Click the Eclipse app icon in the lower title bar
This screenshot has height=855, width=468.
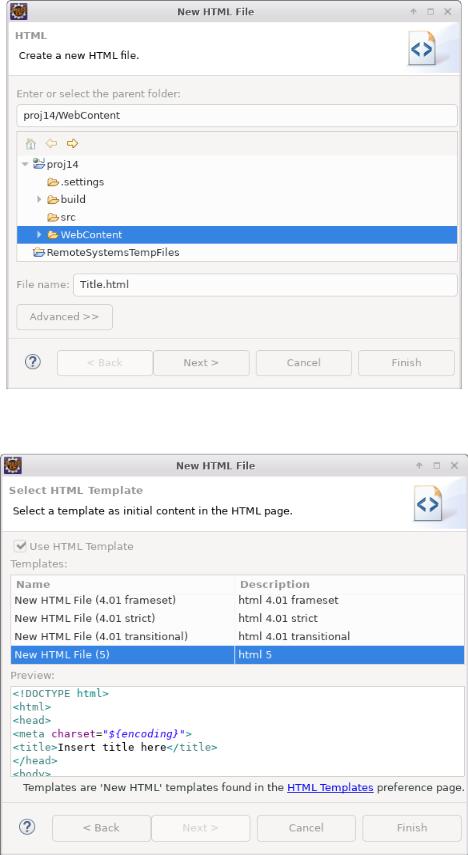point(13,465)
